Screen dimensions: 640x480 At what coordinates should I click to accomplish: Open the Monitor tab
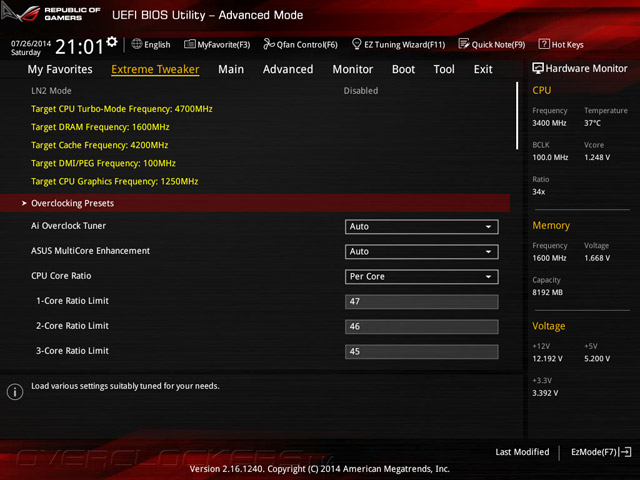point(353,69)
